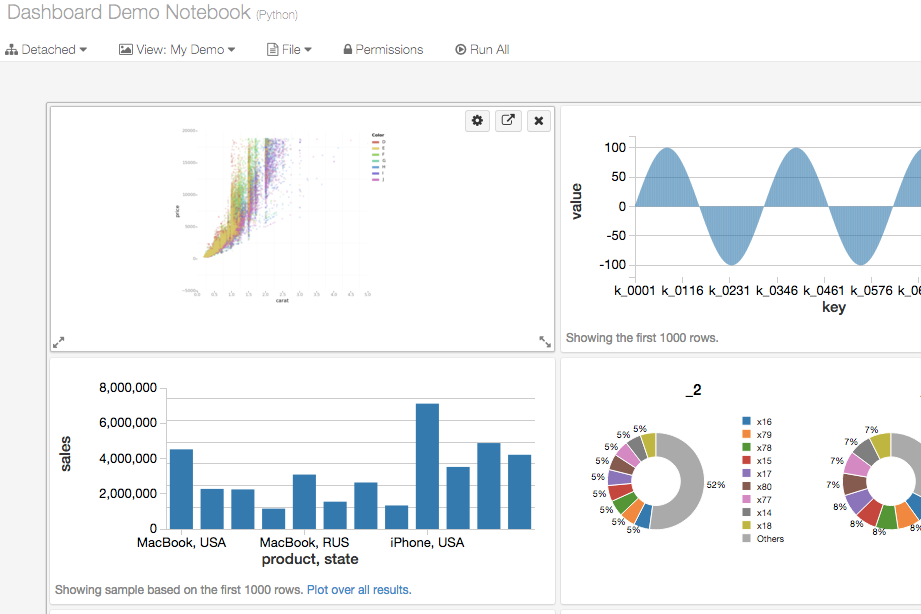921x614 pixels.
Task: Click the 'iPhone, USA' axis label
Action: (x=427, y=542)
